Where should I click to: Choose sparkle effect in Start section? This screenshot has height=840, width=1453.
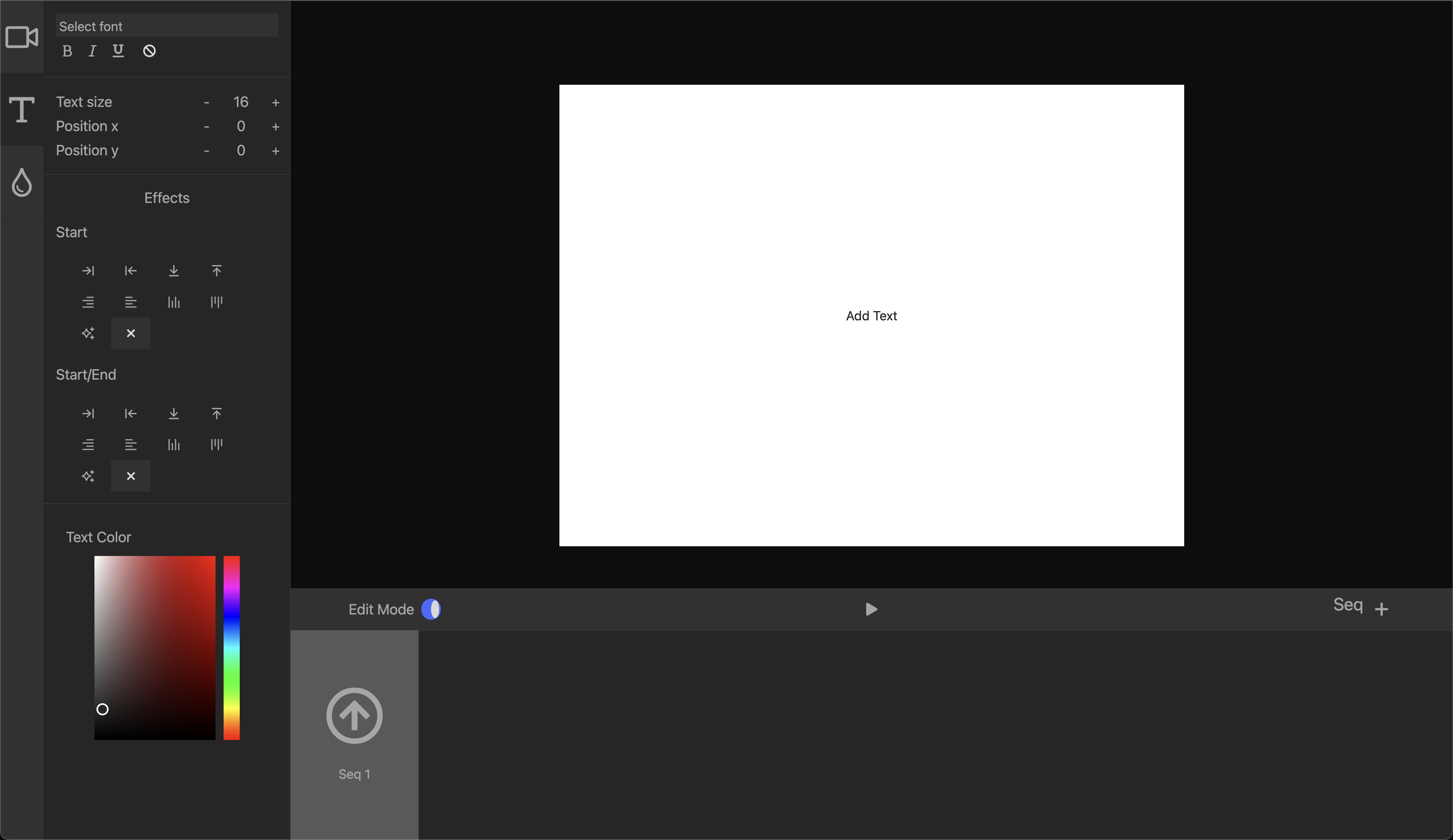pos(88,333)
